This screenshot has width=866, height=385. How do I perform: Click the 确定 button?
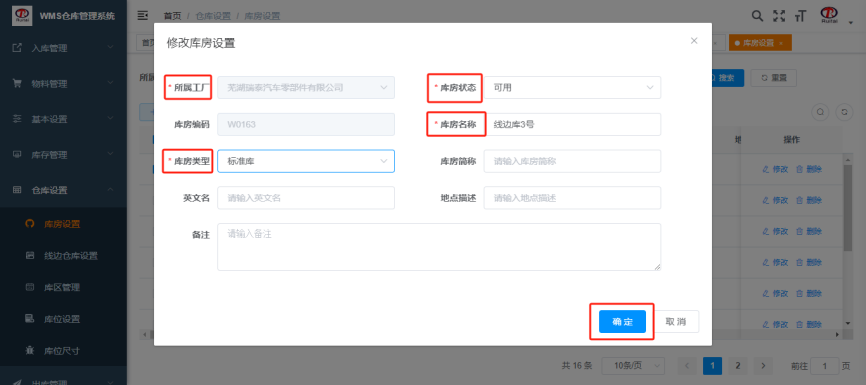click(x=622, y=321)
